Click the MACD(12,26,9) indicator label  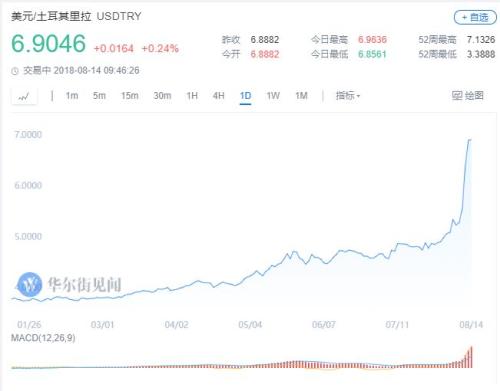point(43,338)
